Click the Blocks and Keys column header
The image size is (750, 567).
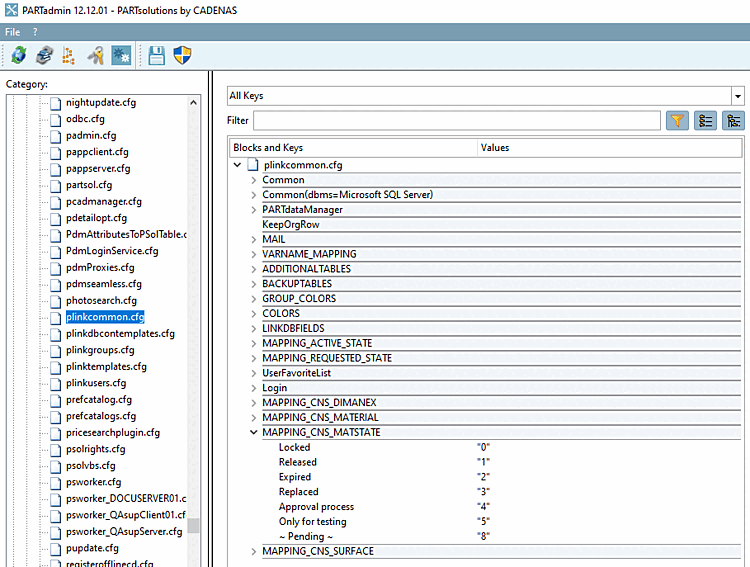coord(353,148)
